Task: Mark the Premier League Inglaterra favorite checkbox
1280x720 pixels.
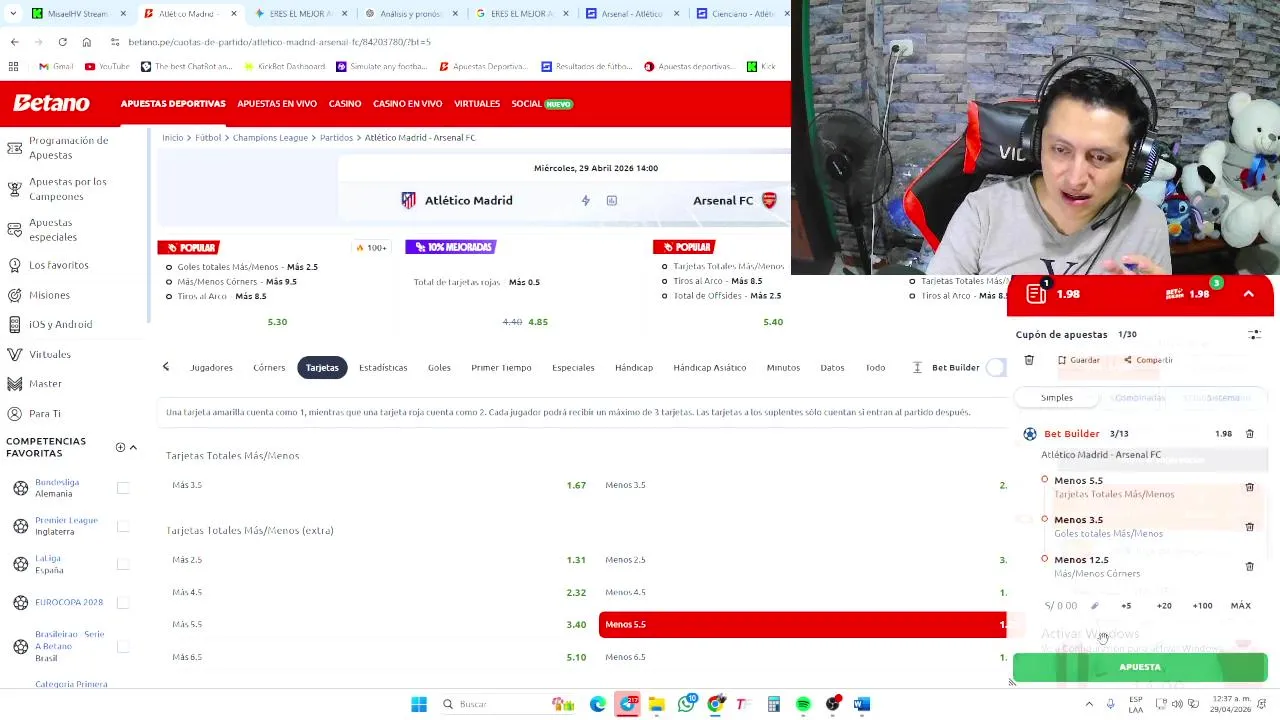Action: [123, 526]
